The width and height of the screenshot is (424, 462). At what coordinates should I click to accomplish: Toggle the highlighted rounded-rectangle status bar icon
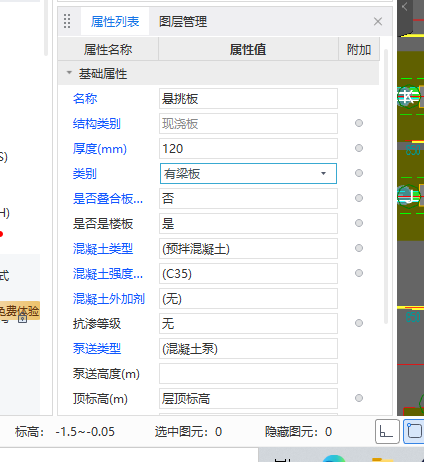coord(414,432)
